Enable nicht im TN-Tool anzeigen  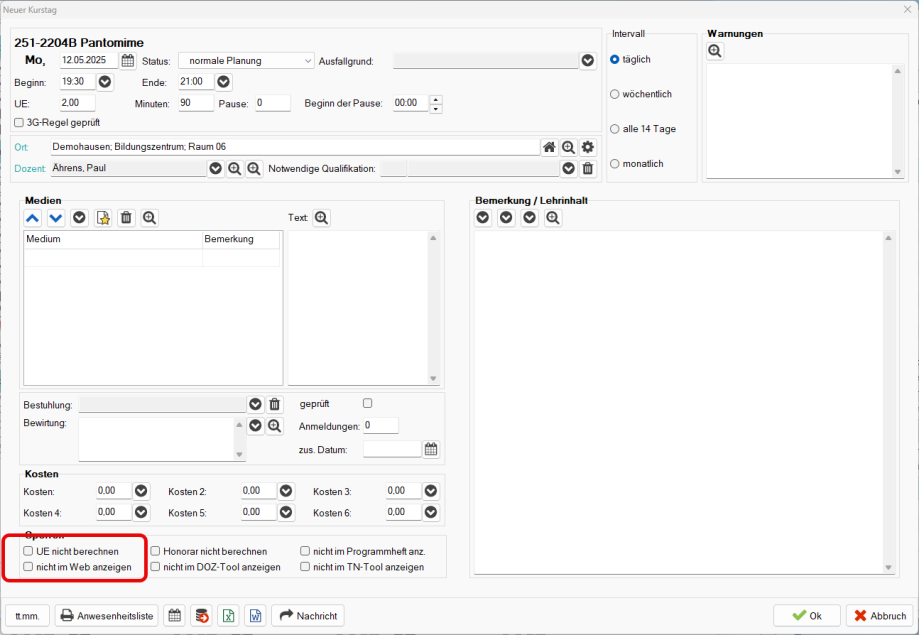(x=305, y=567)
